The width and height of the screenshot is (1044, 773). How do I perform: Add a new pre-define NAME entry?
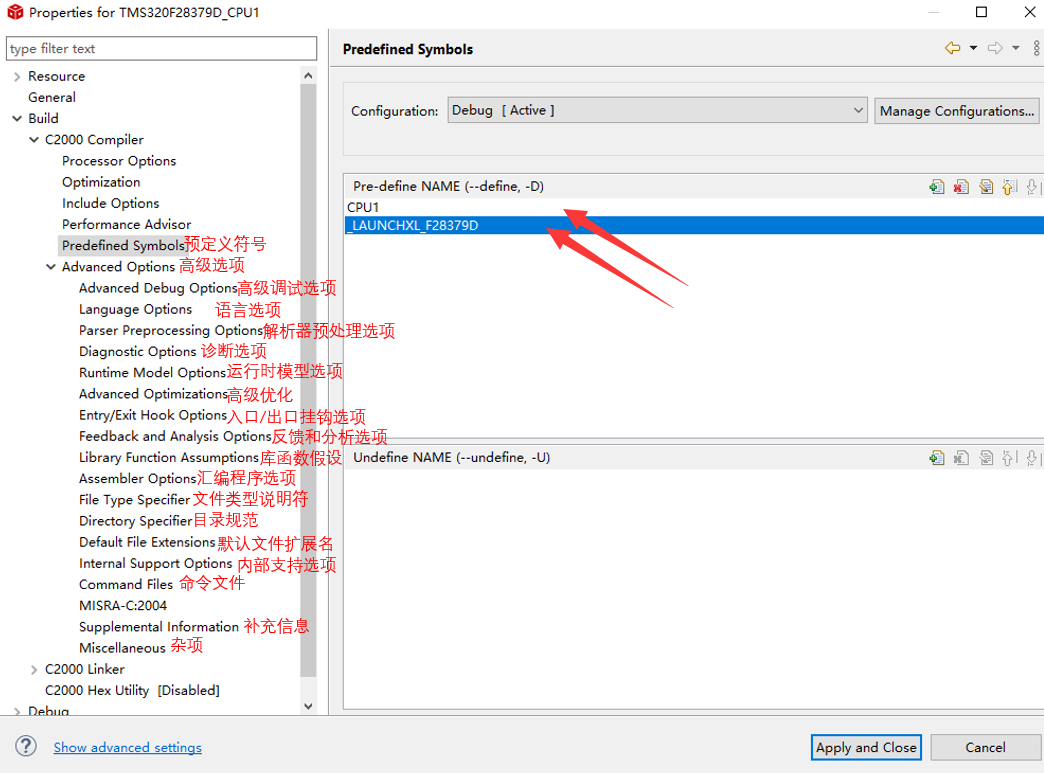click(937, 187)
